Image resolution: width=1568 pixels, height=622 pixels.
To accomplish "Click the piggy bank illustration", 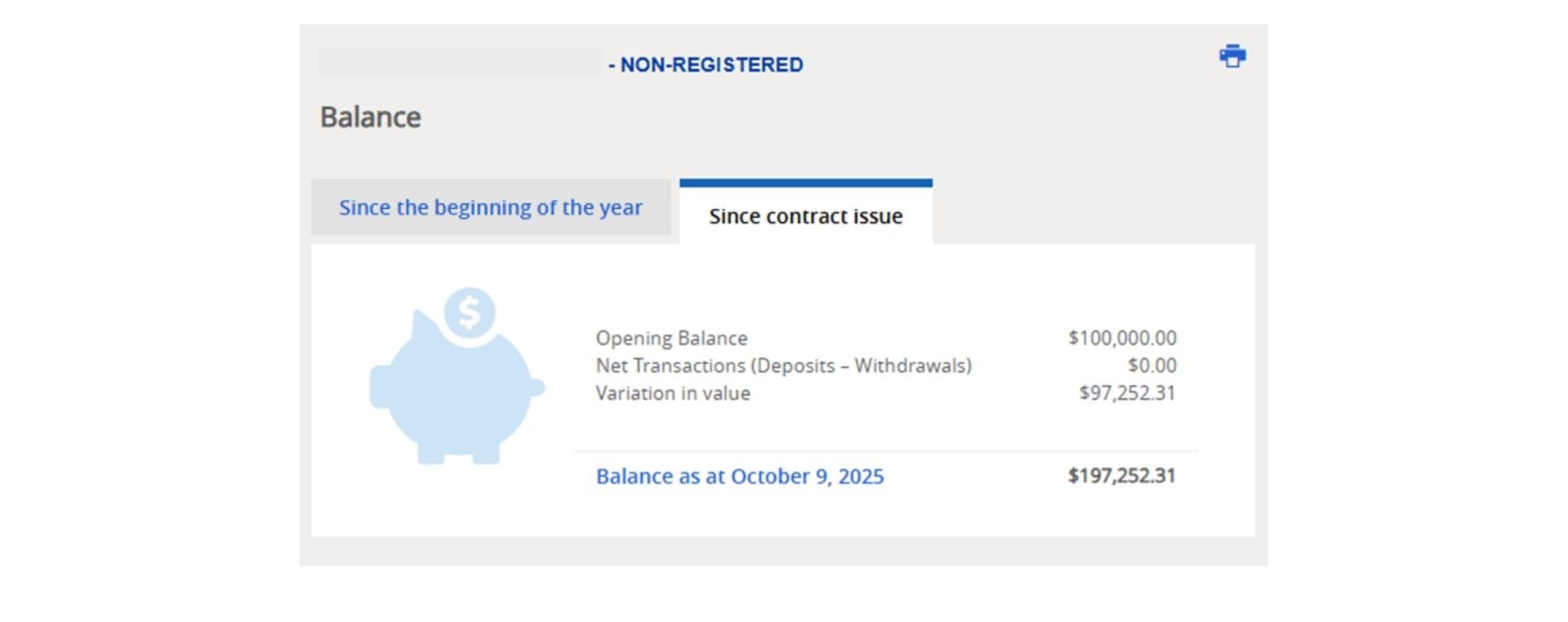I will 456,392.
